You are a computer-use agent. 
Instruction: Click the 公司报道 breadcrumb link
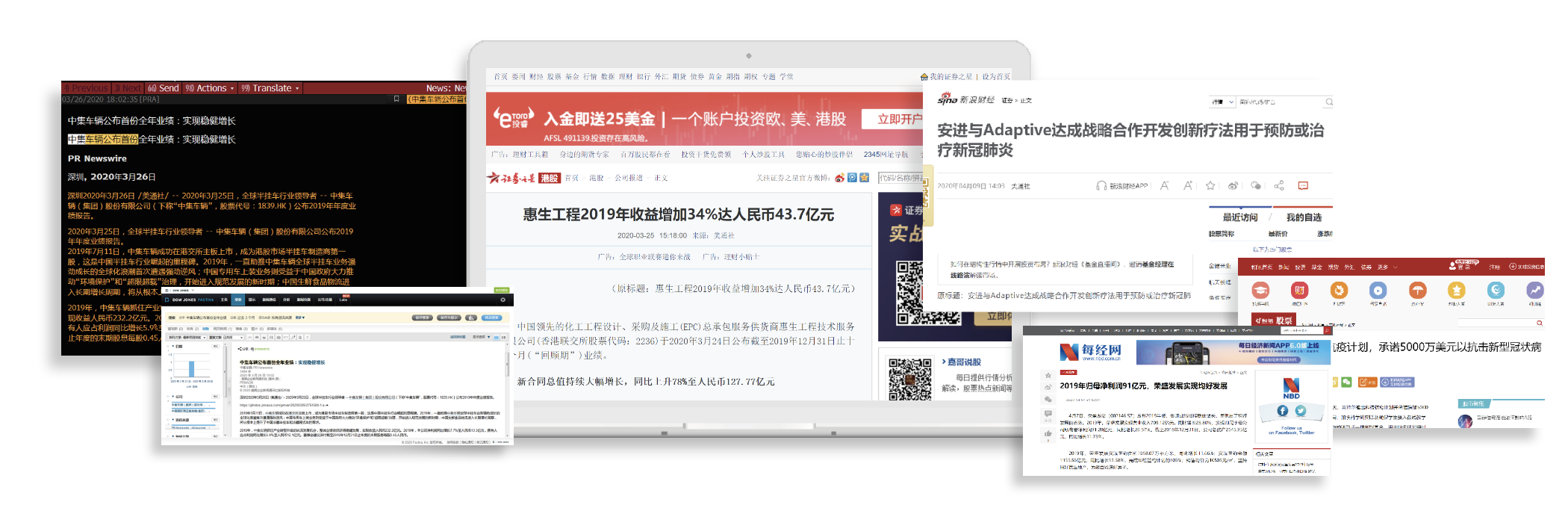(629, 178)
